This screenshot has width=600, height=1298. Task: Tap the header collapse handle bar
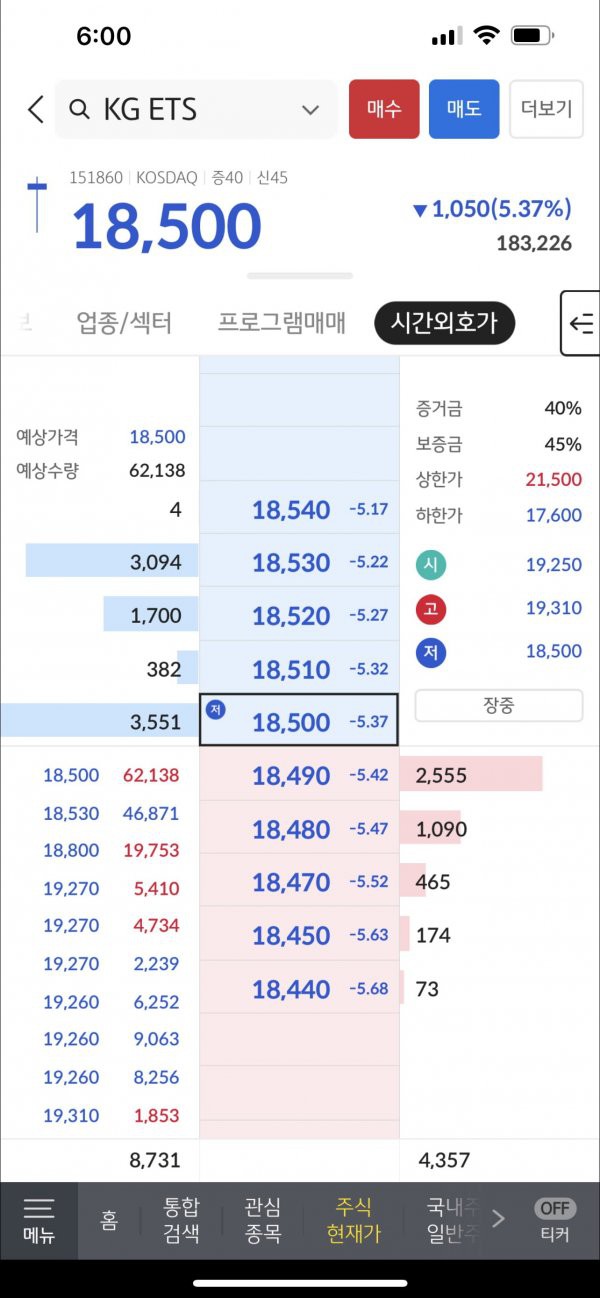(300, 275)
